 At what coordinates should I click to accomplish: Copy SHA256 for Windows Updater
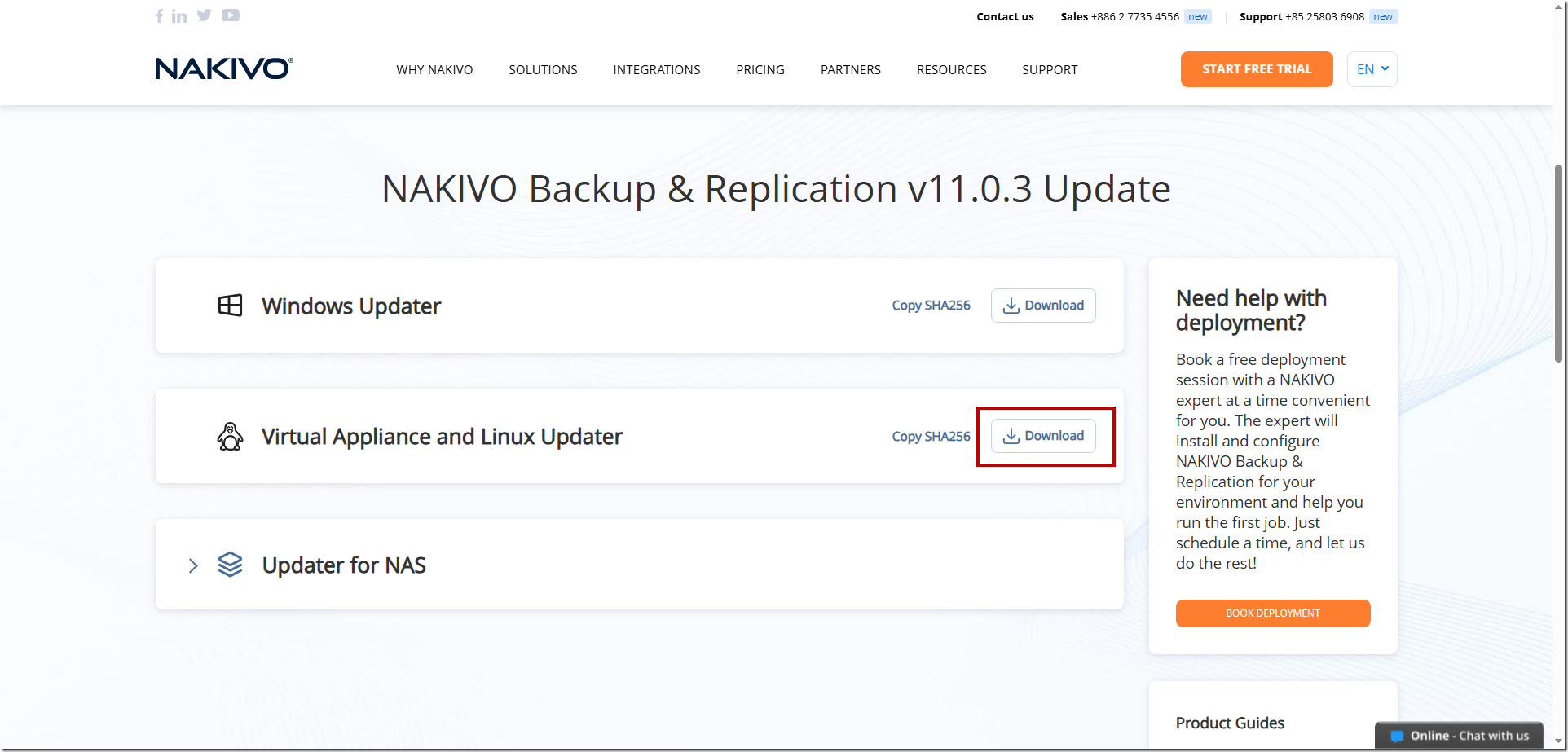pyautogui.click(x=931, y=306)
